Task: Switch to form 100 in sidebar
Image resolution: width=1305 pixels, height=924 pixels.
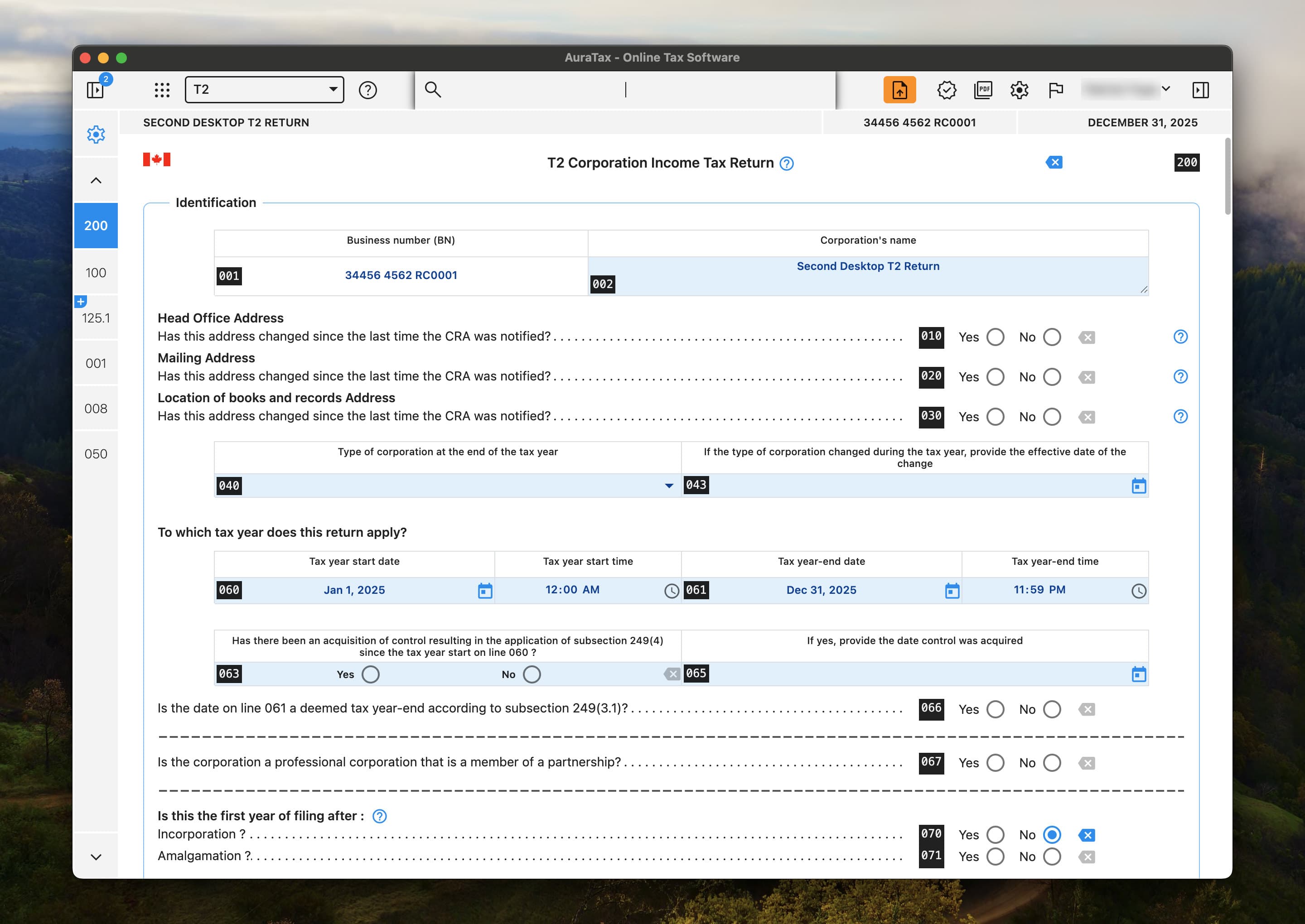Action: tap(96, 273)
